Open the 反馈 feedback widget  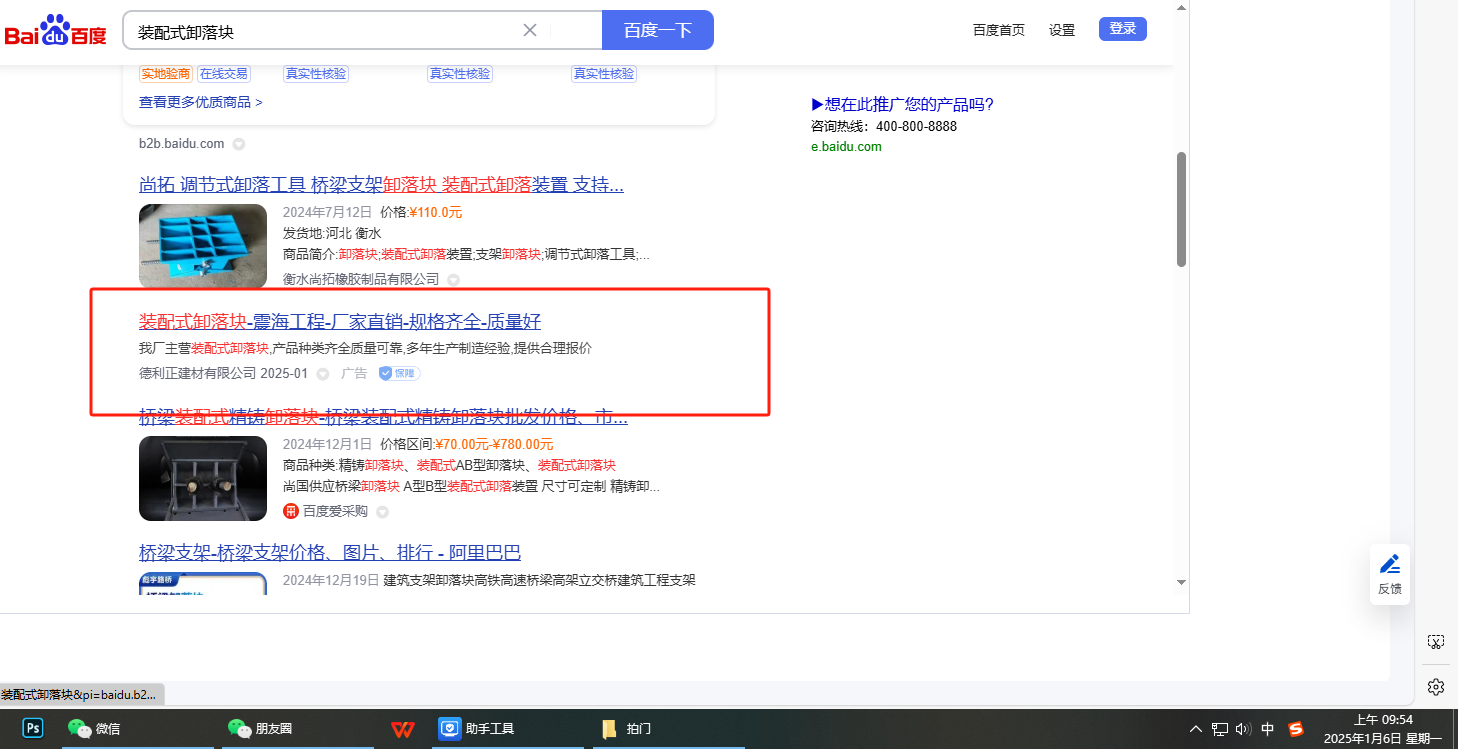click(1389, 574)
